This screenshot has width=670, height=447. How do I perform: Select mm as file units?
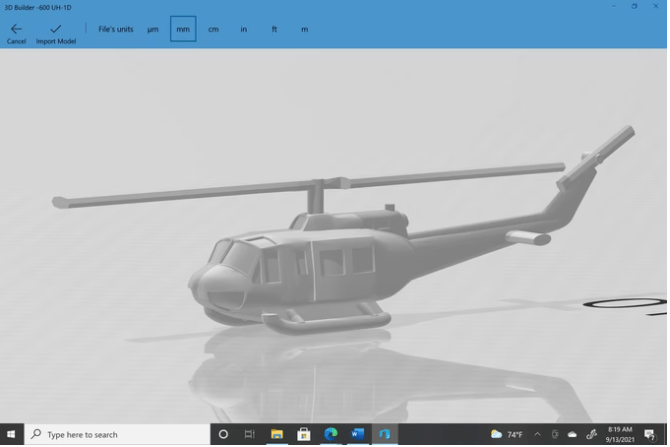click(183, 30)
